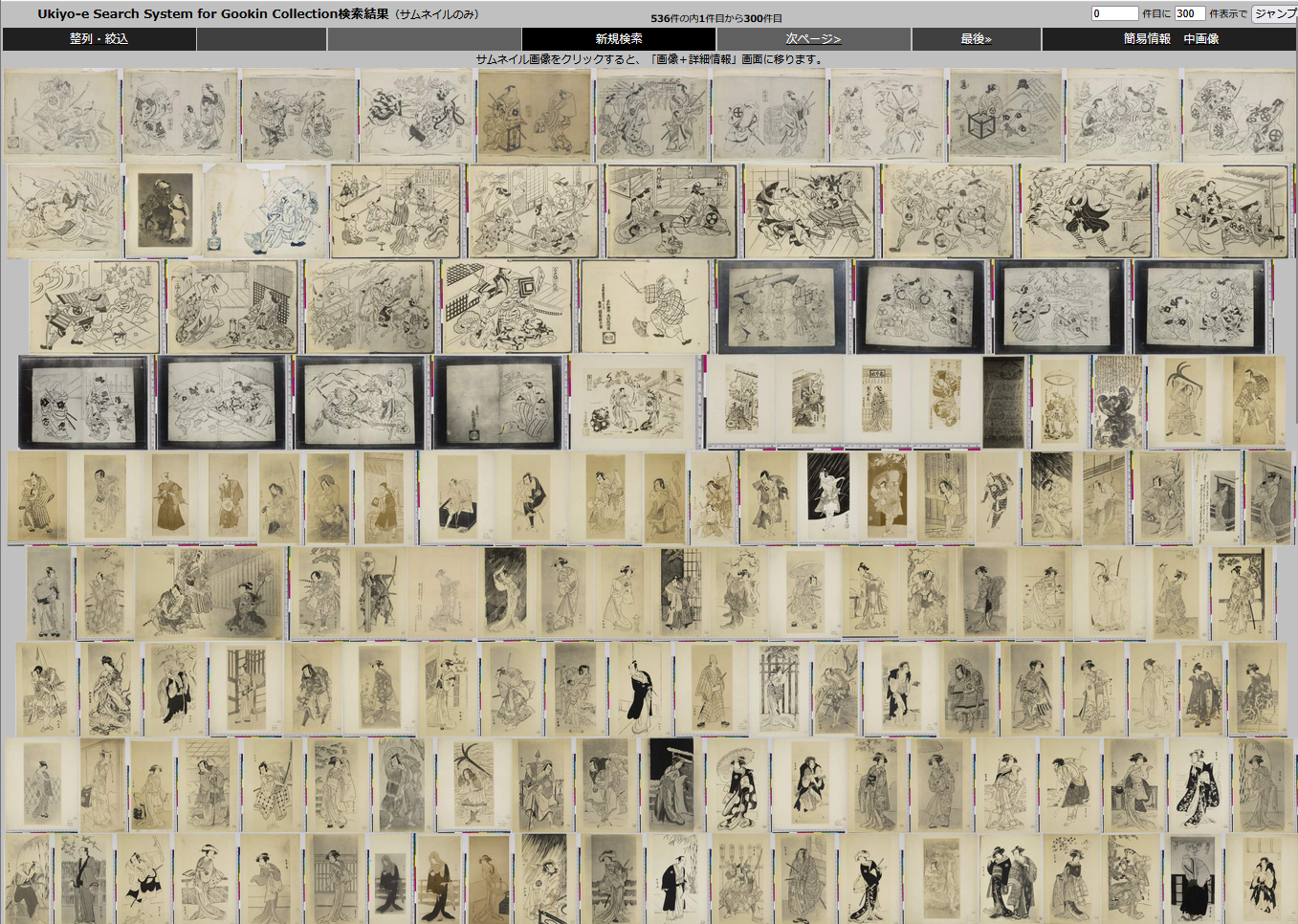
Task: Open the 整列・絞込 sort and filter menu
Action: coord(99,39)
